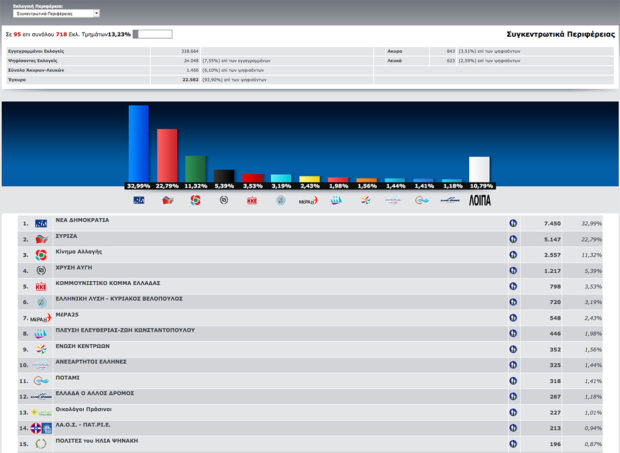Open info icon for ΠΛΕΥΣΗ ΕΛΕΥΘΕΡΙΑΣ row
Viewport: 620px width, 453px height.
513,334
